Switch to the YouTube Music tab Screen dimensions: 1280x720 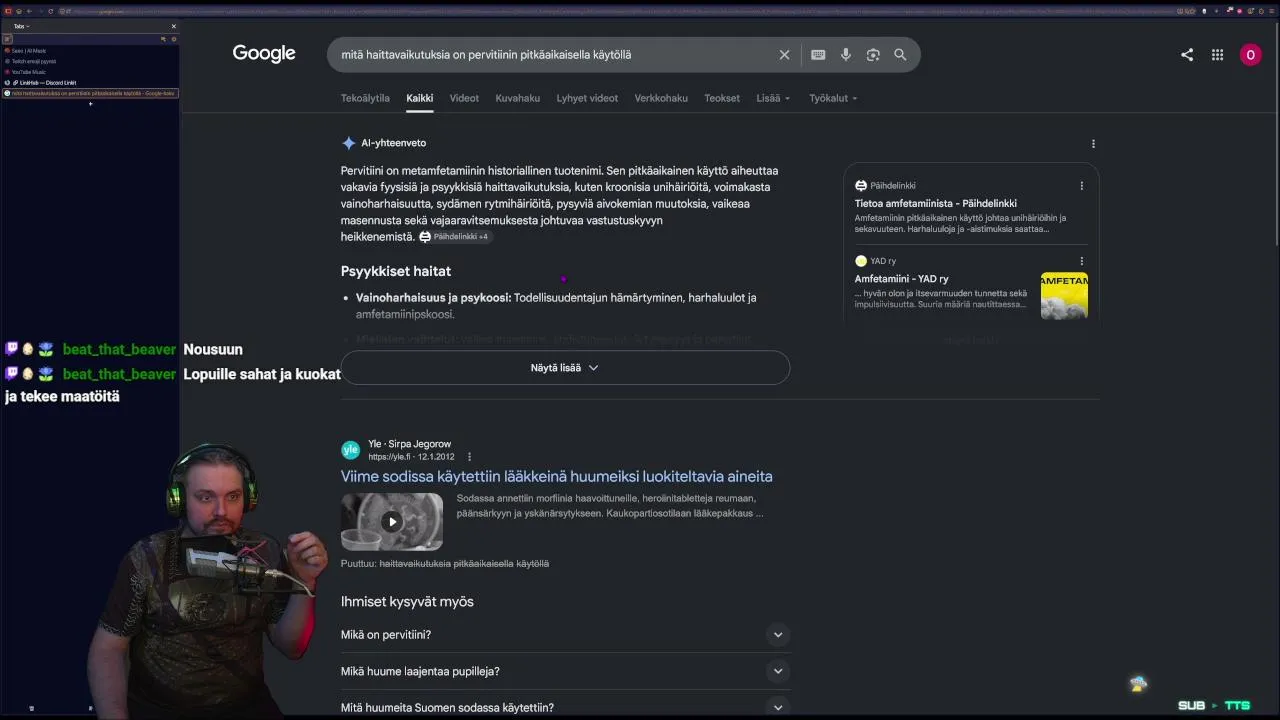tap(90, 72)
